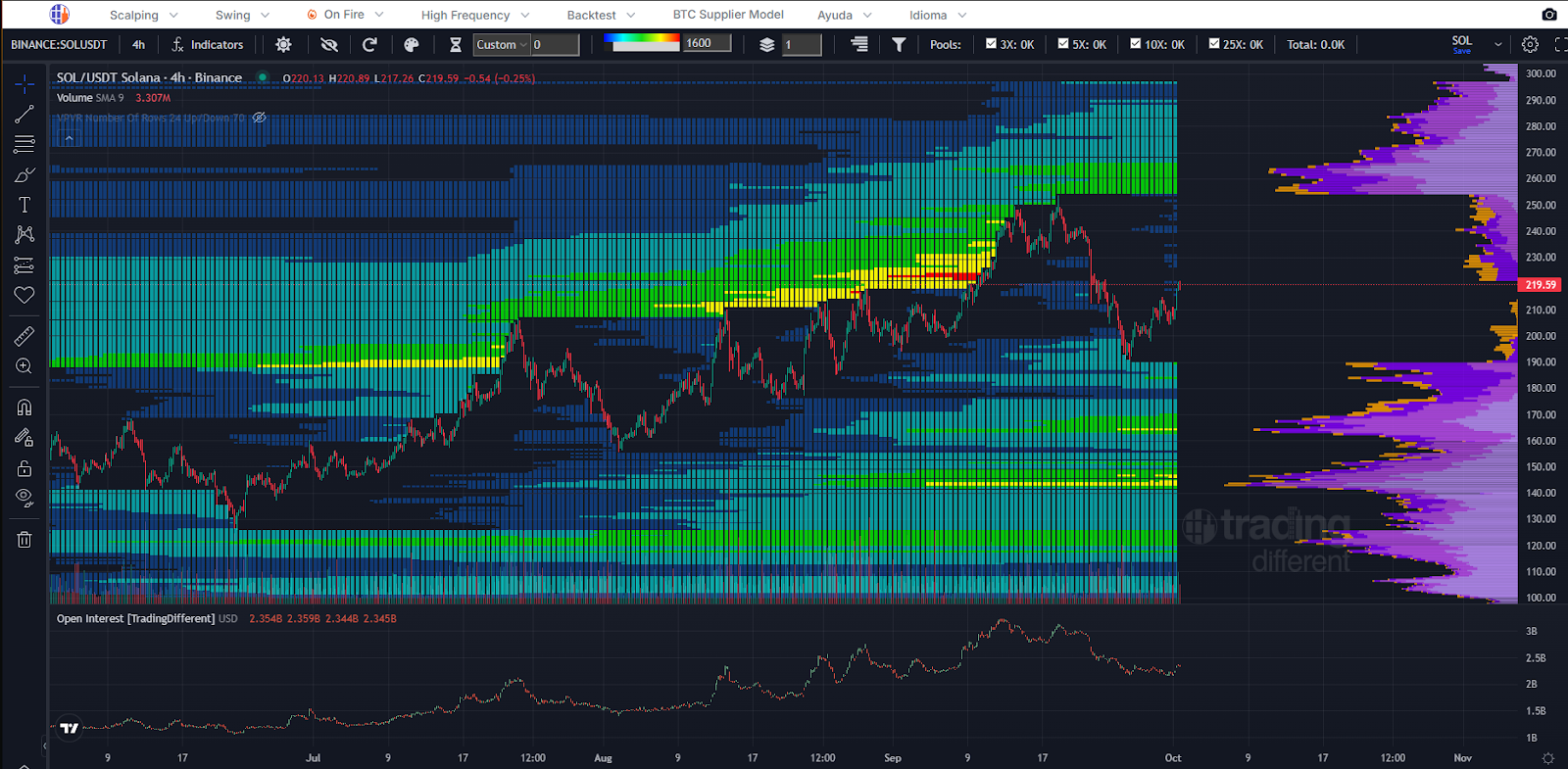The height and width of the screenshot is (769, 1568).
Task: Expand the Scalping menu
Action: [144, 15]
